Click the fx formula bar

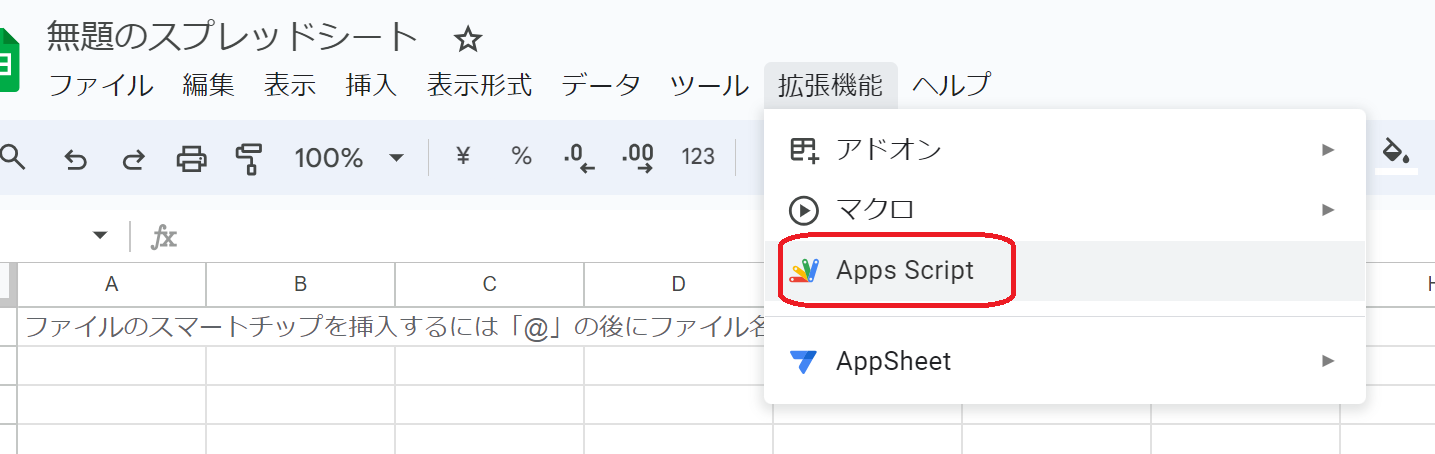(163, 237)
